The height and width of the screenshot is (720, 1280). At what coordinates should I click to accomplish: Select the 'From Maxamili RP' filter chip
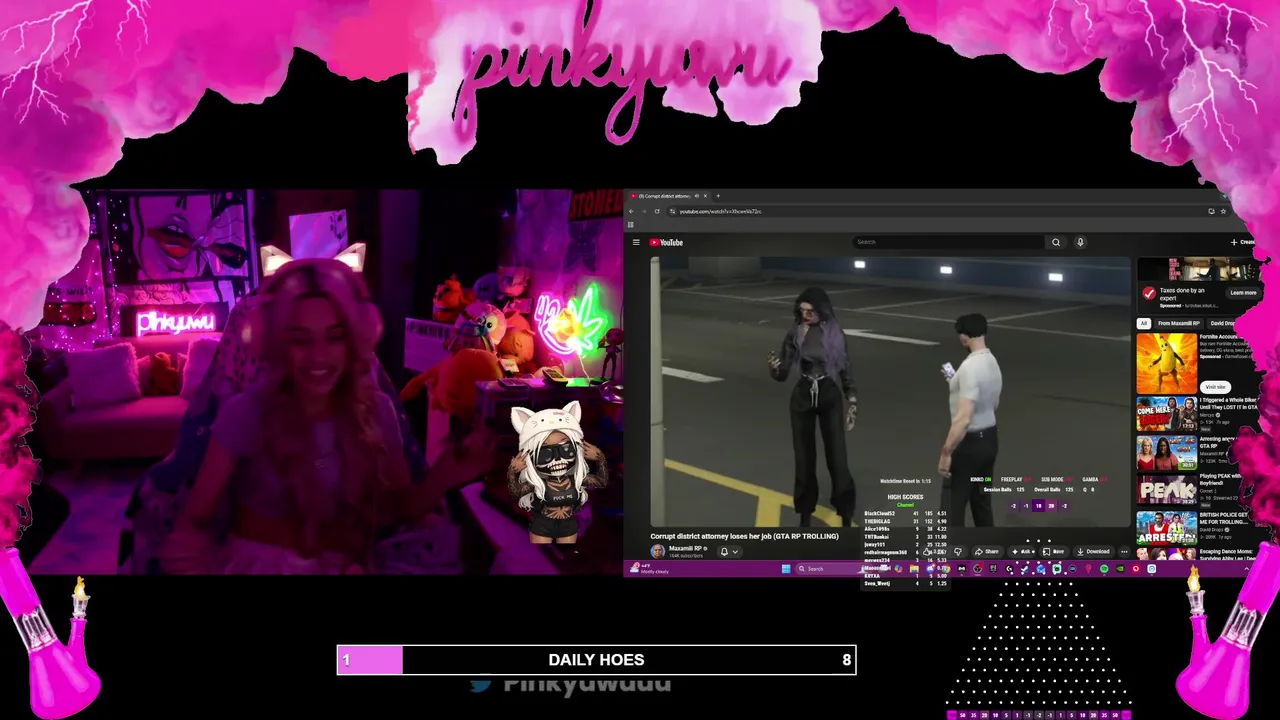point(1179,323)
